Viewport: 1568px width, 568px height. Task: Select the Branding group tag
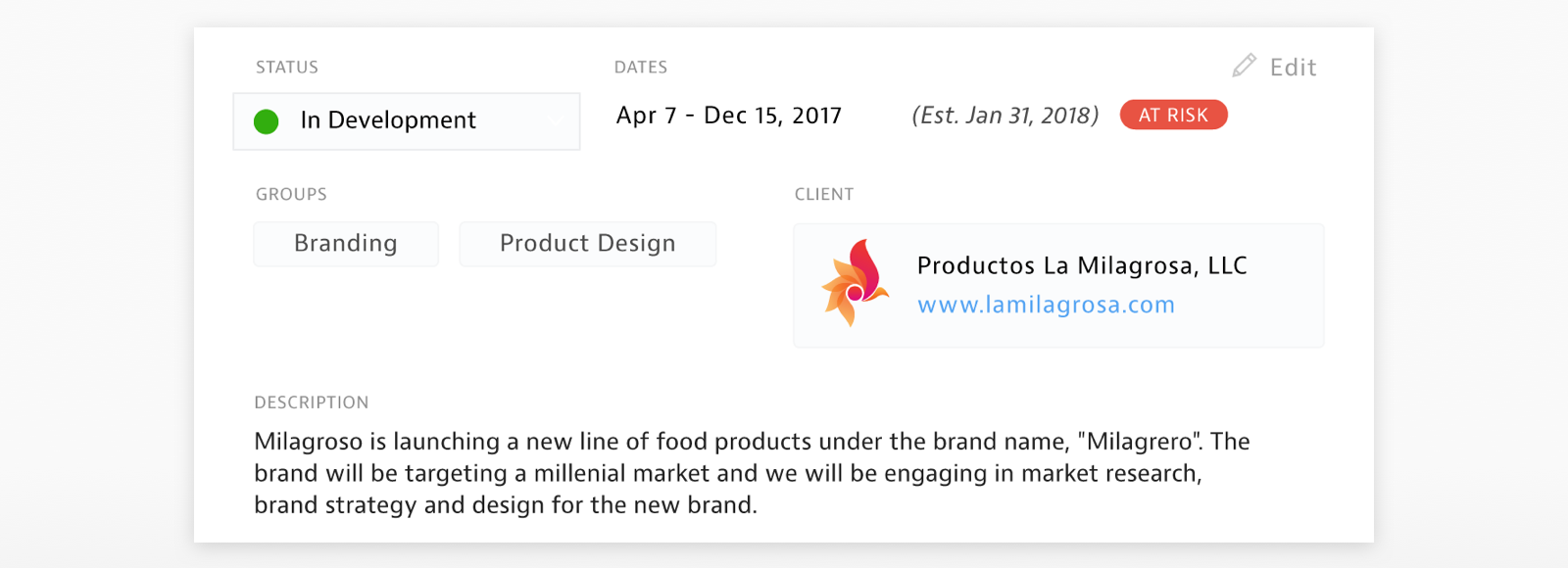tap(346, 244)
